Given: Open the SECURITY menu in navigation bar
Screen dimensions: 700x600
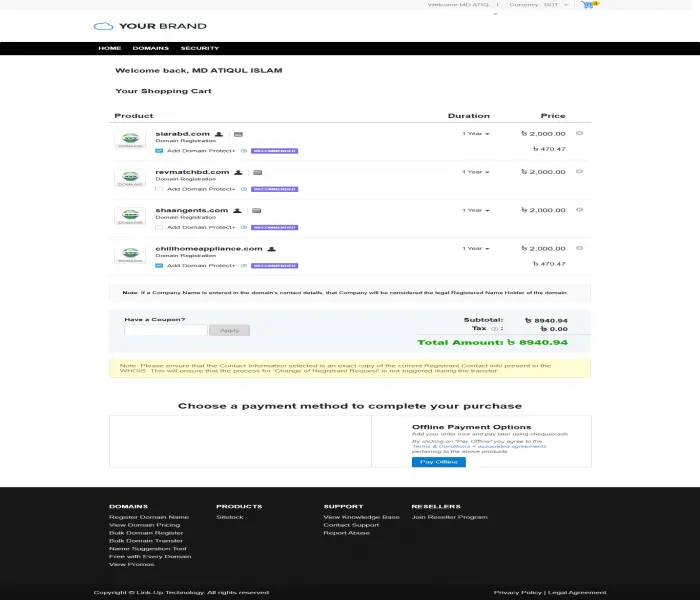Looking at the screenshot, I should click(x=200, y=48).
